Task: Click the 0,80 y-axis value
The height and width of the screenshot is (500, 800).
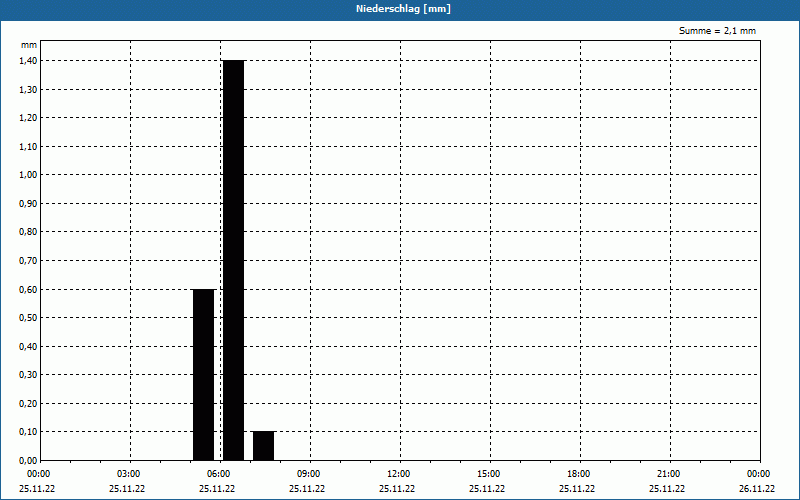Action: tap(29, 232)
